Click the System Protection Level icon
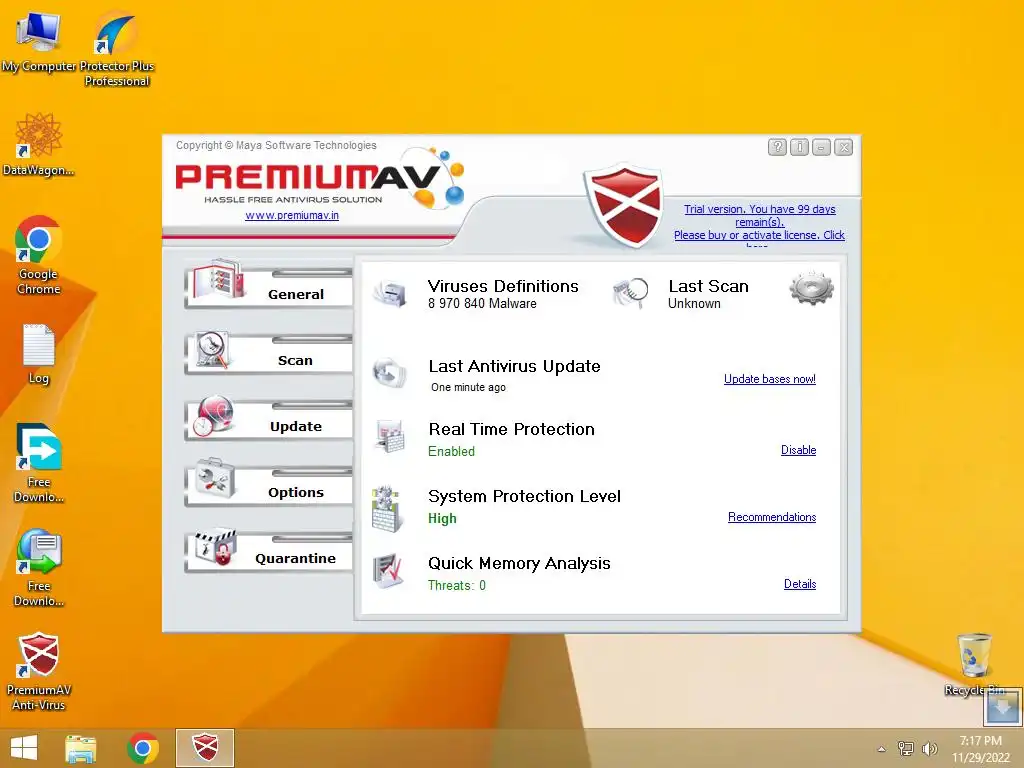This screenshot has width=1024, height=768. click(386, 509)
